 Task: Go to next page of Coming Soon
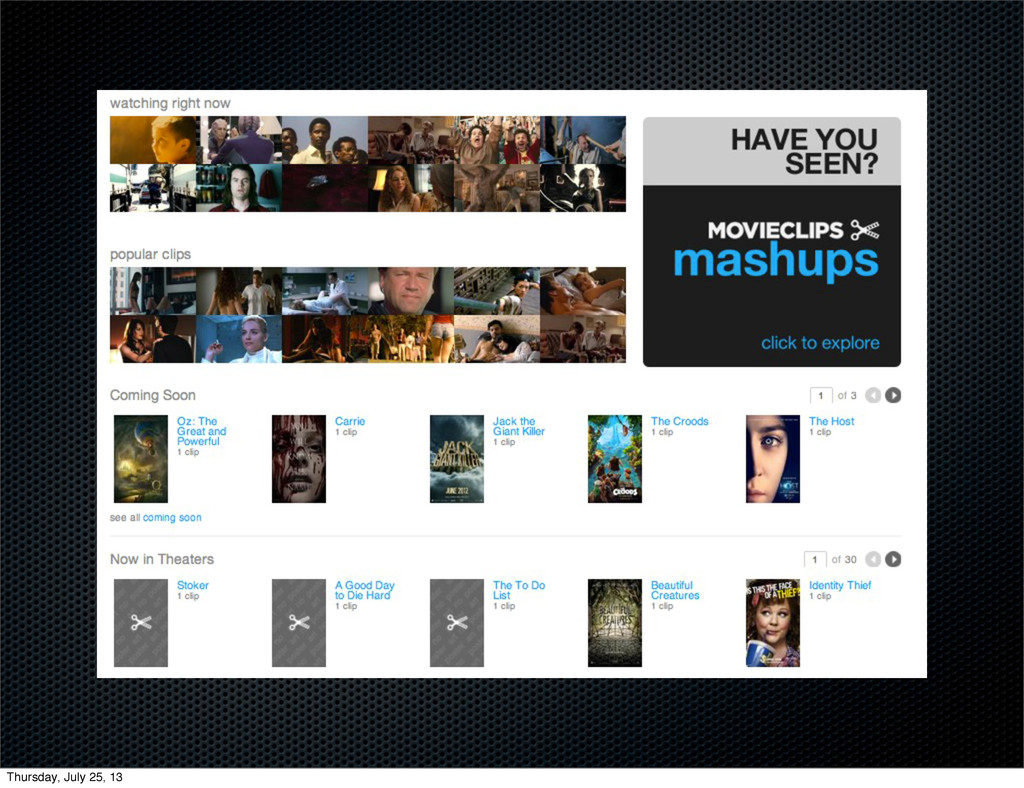coord(893,395)
